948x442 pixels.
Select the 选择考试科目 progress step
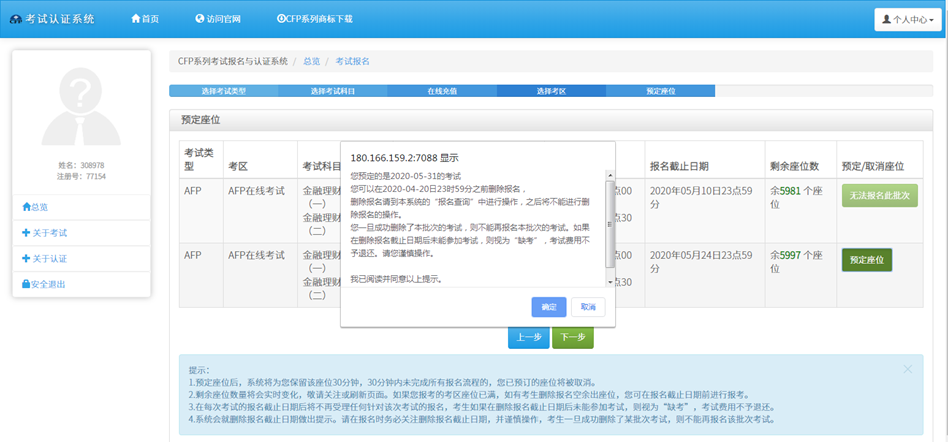(333, 91)
